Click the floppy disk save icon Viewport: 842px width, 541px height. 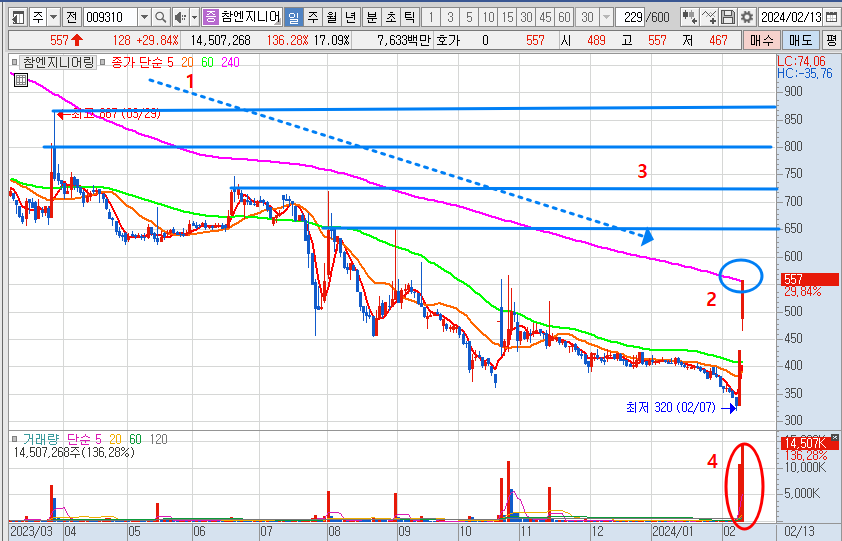(x=728, y=17)
